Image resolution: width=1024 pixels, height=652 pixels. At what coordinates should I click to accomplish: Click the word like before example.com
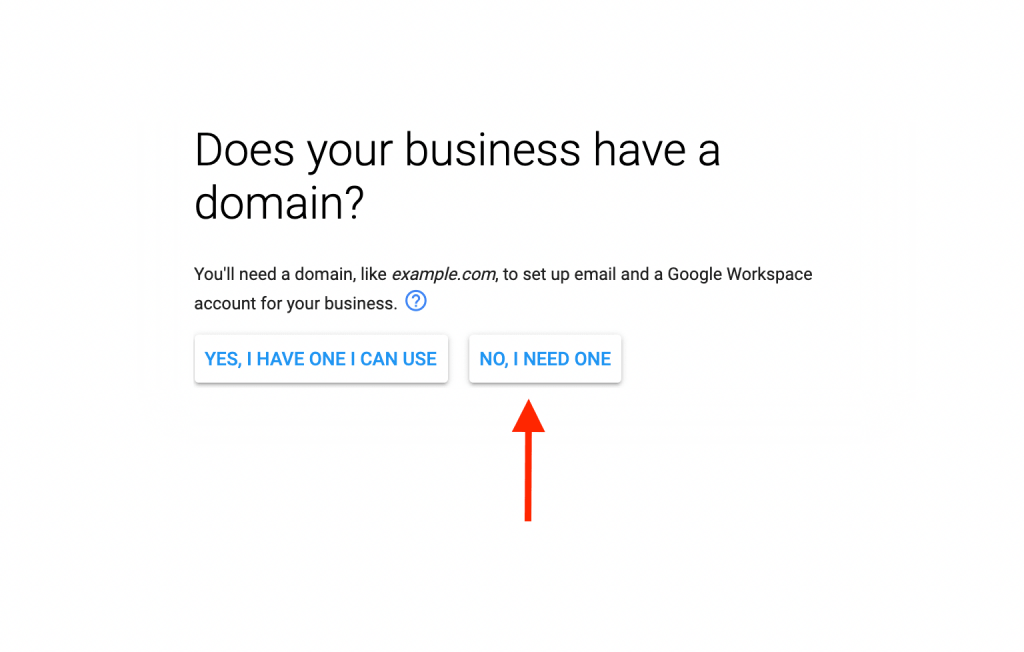pyautogui.click(x=374, y=274)
